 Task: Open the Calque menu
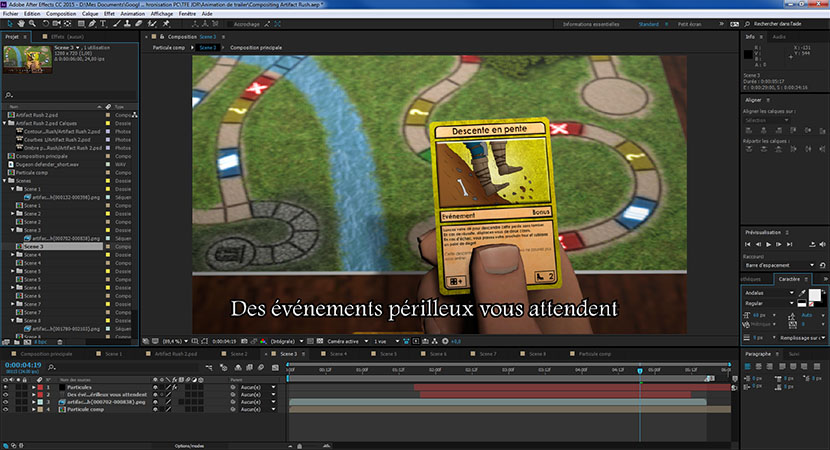(89, 14)
